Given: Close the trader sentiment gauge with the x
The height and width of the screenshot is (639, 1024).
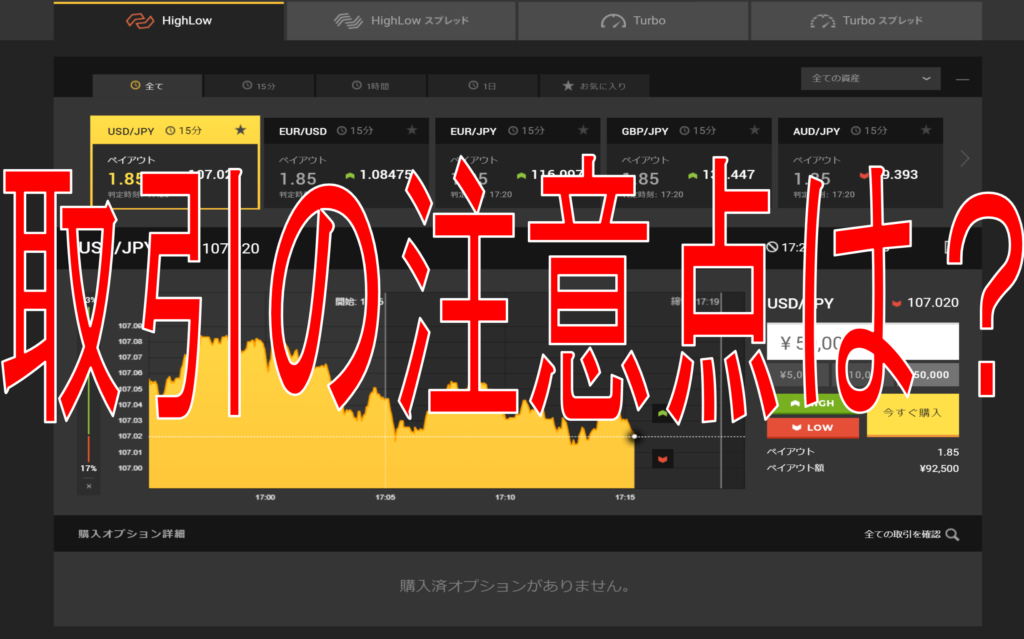Looking at the screenshot, I should [x=89, y=486].
